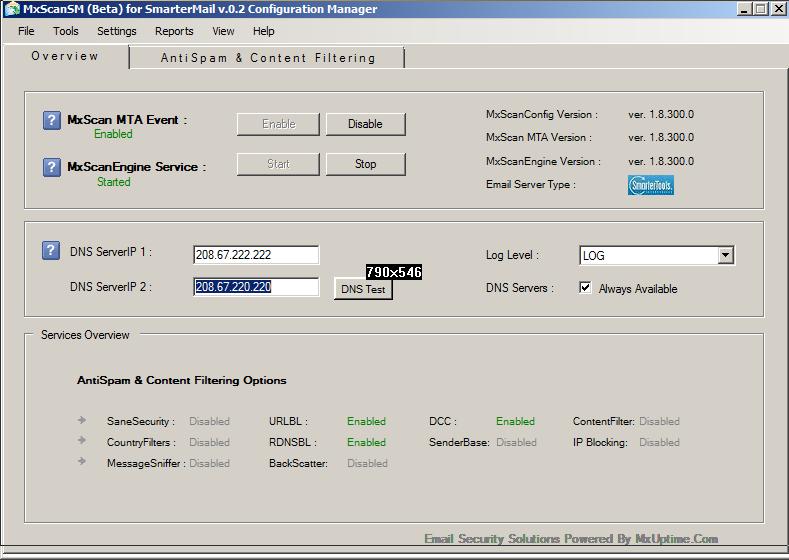Click the DCC Enabled status
Screen dimensions: 789x560
[x=515, y=422]
